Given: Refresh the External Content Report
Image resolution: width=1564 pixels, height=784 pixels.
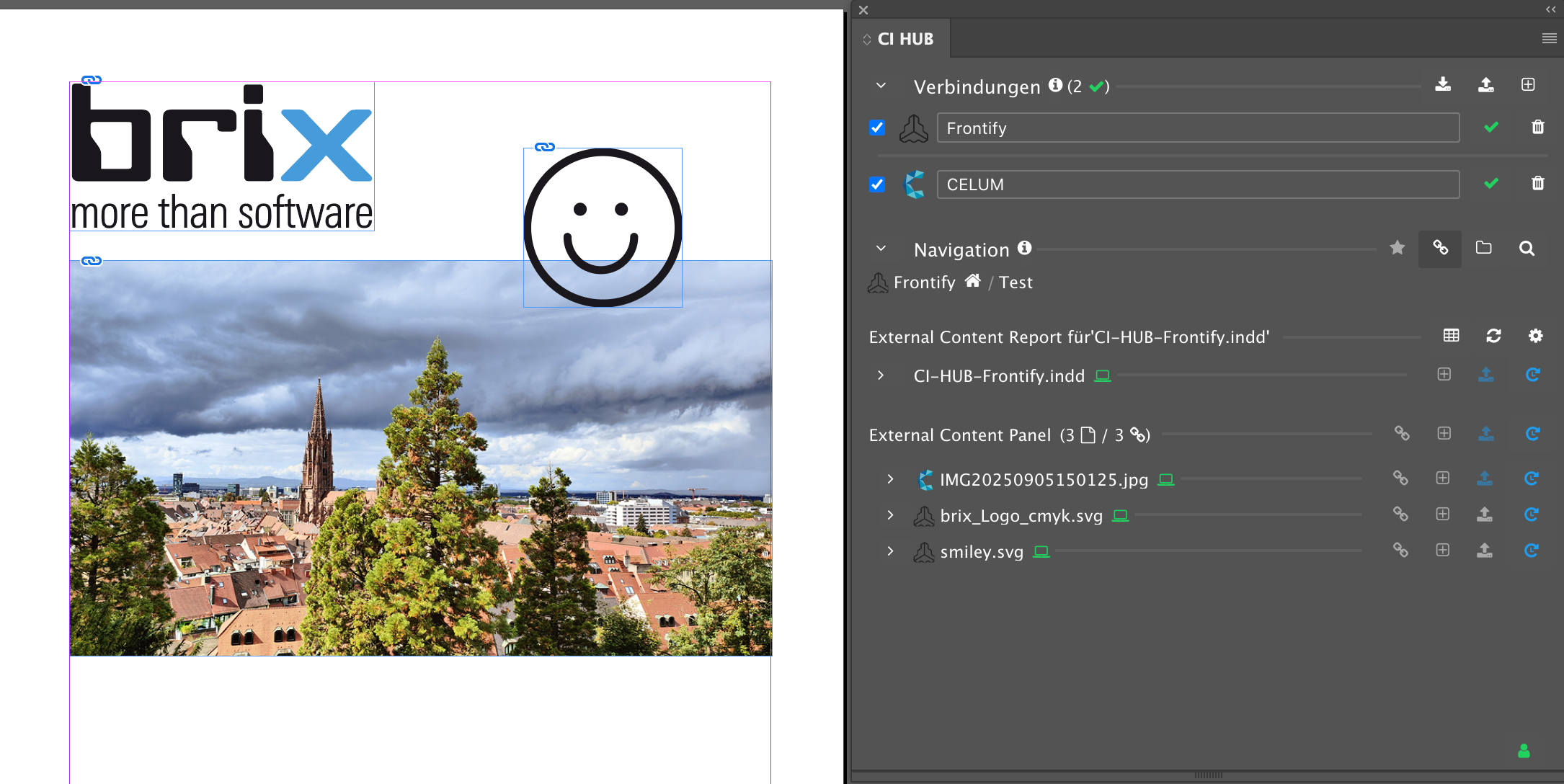Looking at the screenshot, I should point(1493,336).
